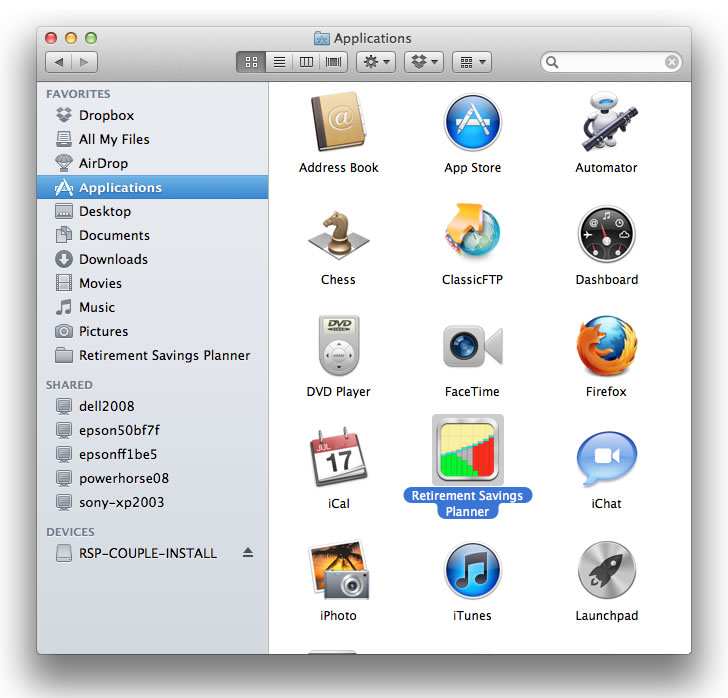
Task: Click the ClassicFTP label text
Action: [472, 280]
